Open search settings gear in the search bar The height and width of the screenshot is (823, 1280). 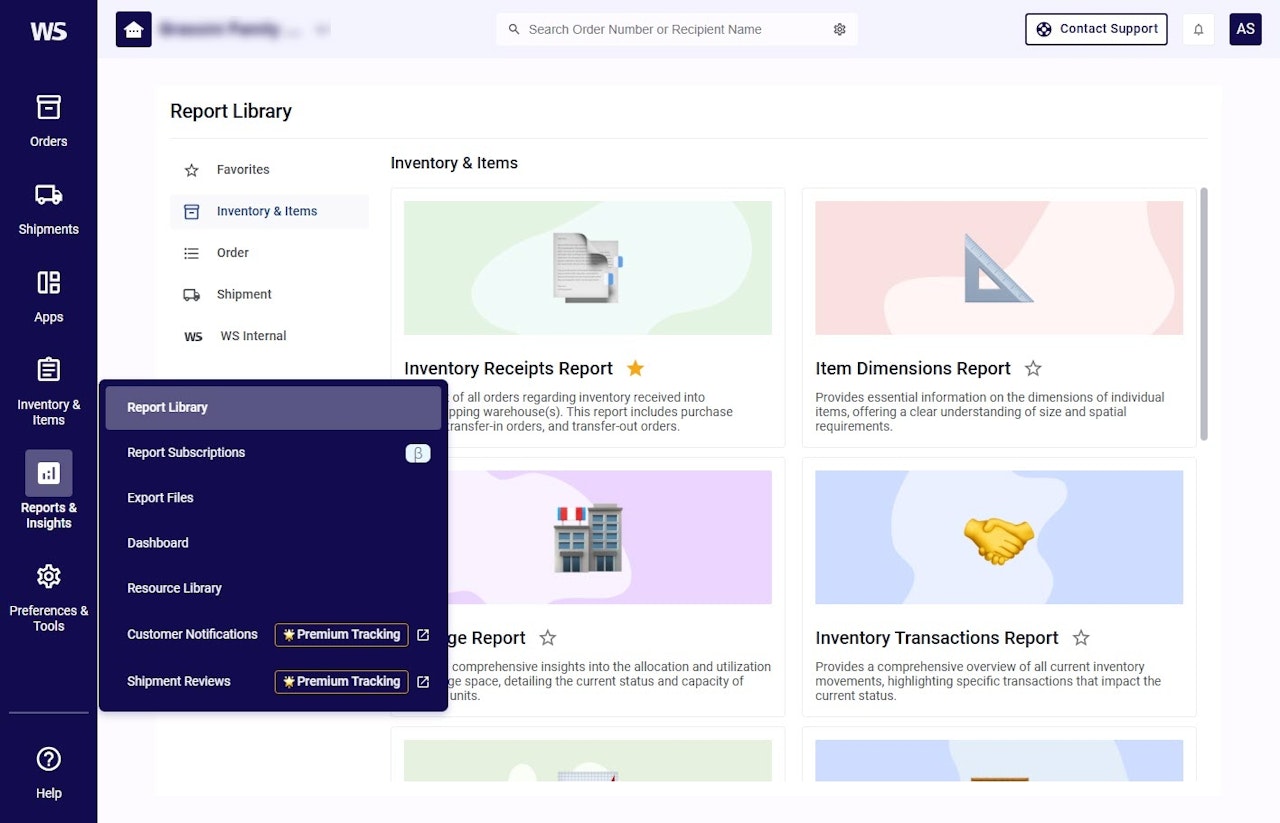click(839, 29)
